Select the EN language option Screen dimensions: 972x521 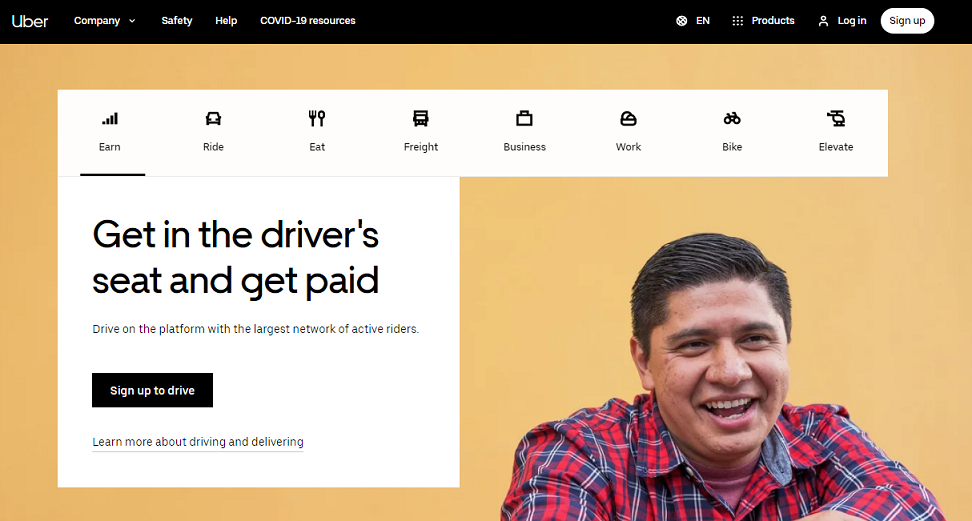click(702, 20)
